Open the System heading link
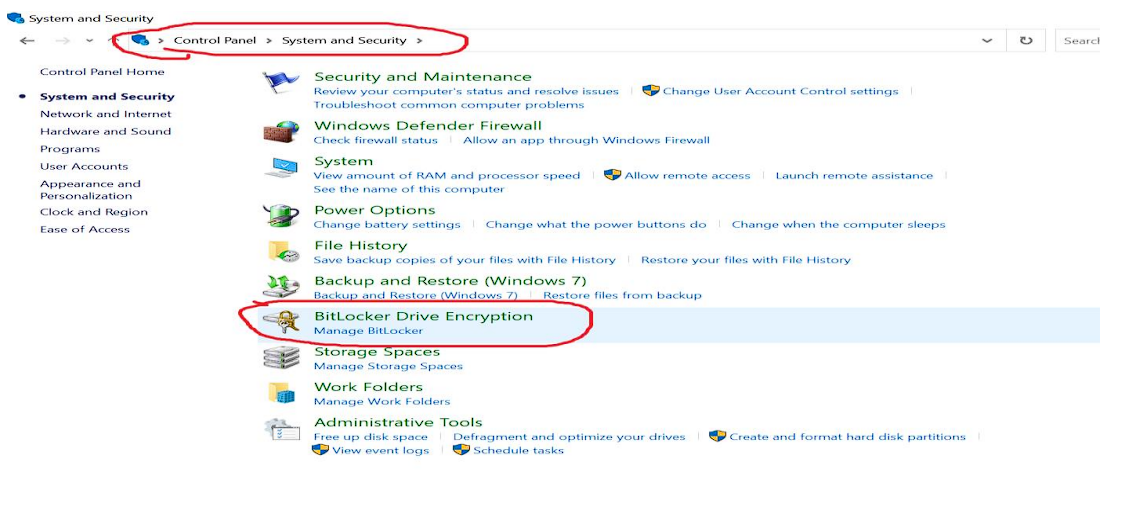1133x515 pixels. pos(343,161)
